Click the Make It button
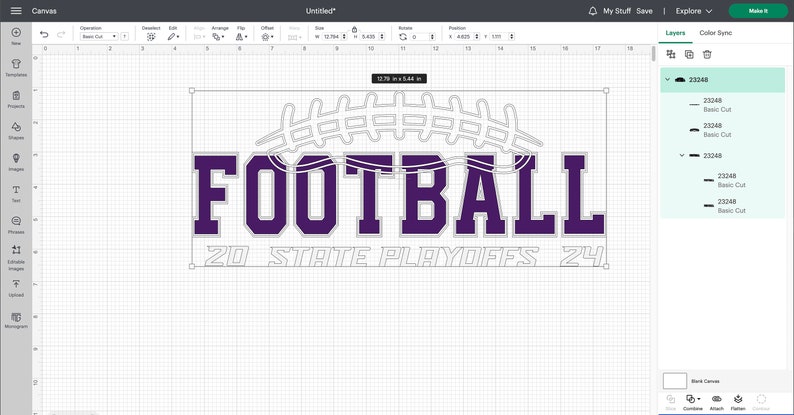Viewport: 794px width, 415px height. [758, 11]
